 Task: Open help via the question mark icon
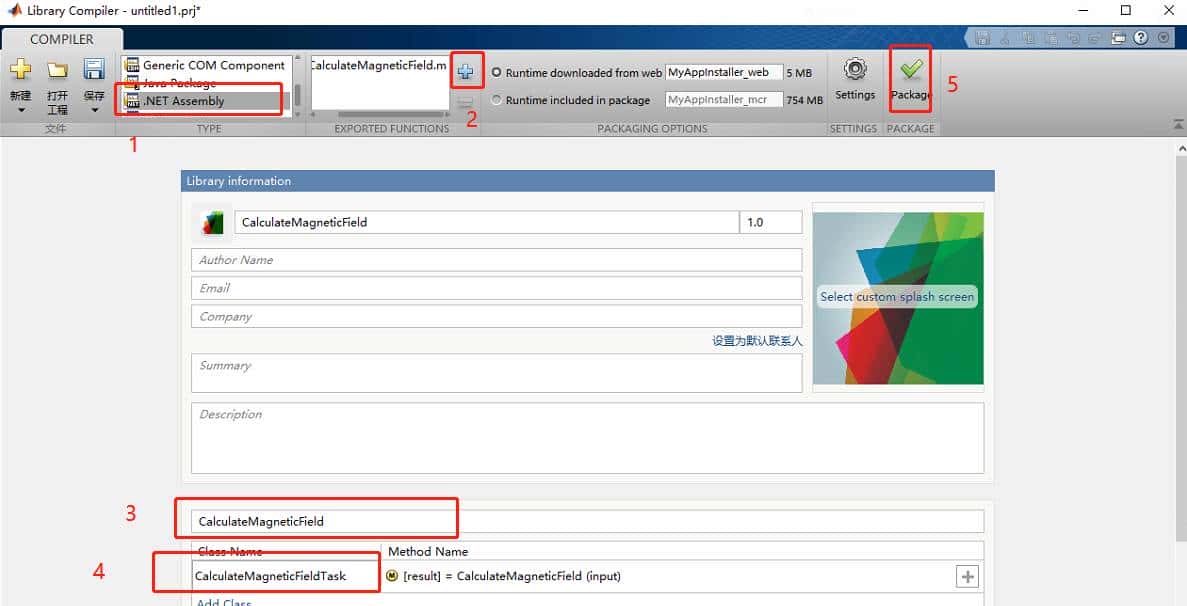click(1141, 37)
